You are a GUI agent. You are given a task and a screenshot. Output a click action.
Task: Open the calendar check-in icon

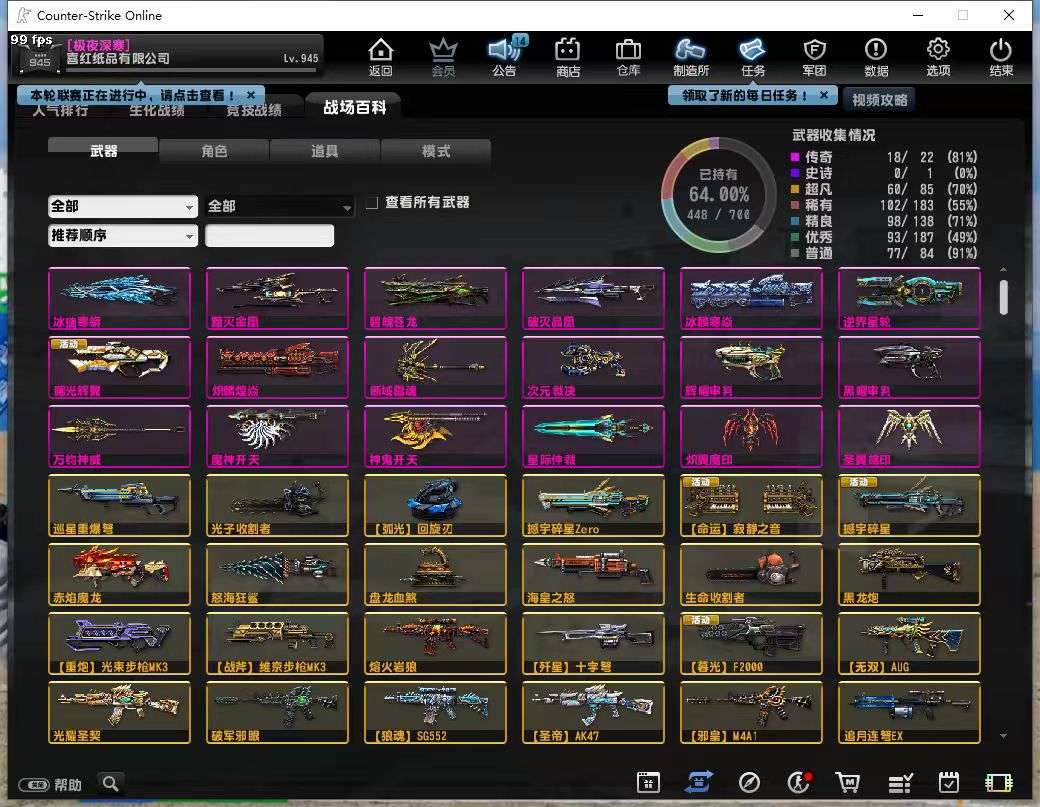tap(948, 782)
